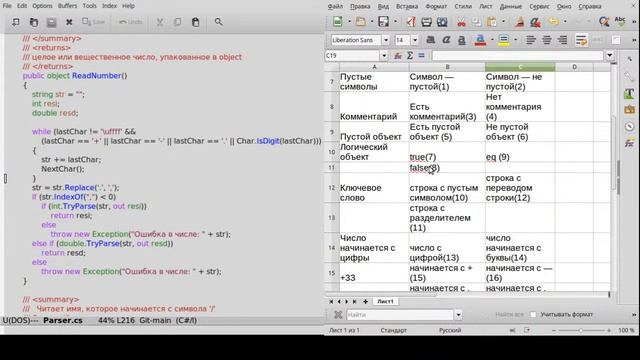Select column D header in Calc
This screenshot has height=360, width=640.
point(574,67)
